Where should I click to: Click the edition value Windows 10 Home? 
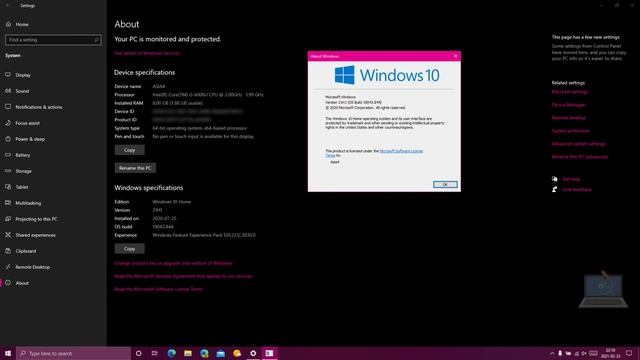[171, 202]
